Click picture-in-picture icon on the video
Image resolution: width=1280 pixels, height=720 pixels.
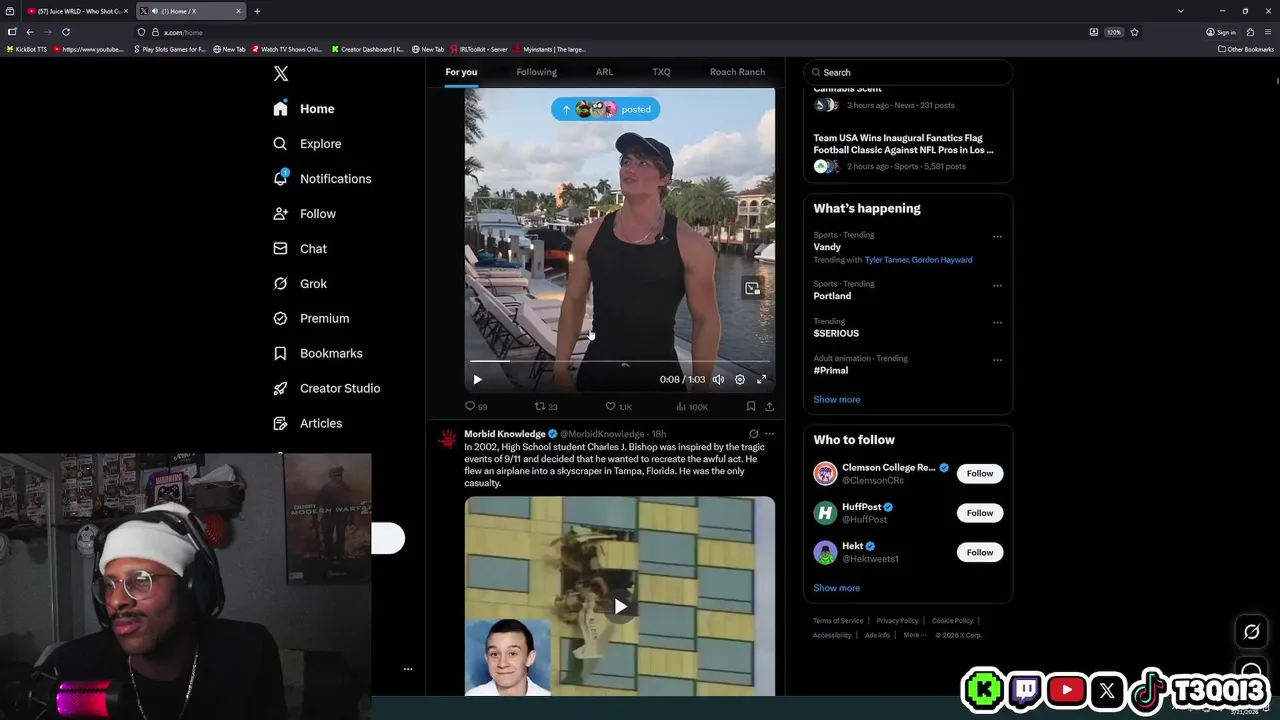pos(752,289)
